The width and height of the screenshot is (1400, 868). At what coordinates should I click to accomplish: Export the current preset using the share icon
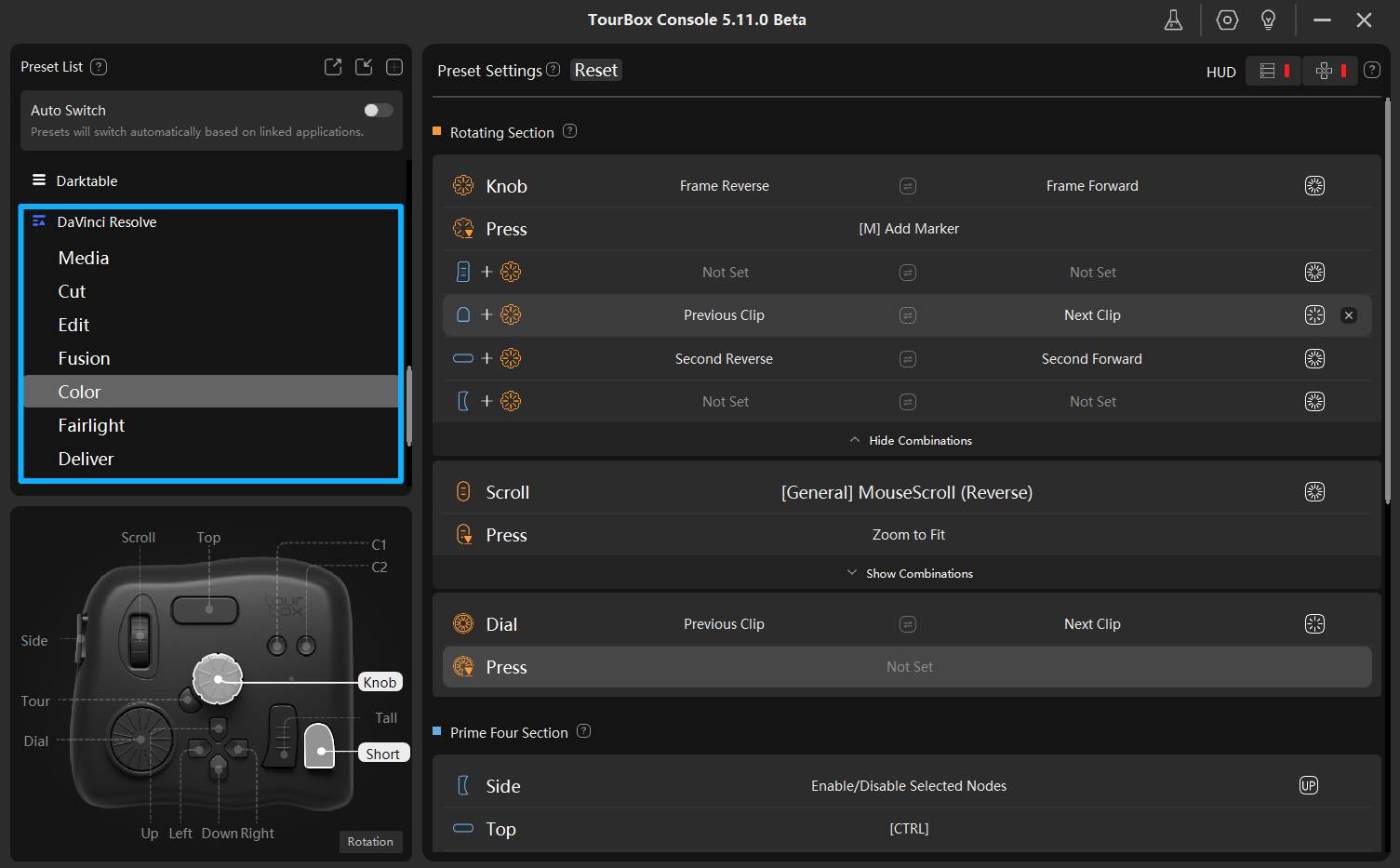point(332,66)
